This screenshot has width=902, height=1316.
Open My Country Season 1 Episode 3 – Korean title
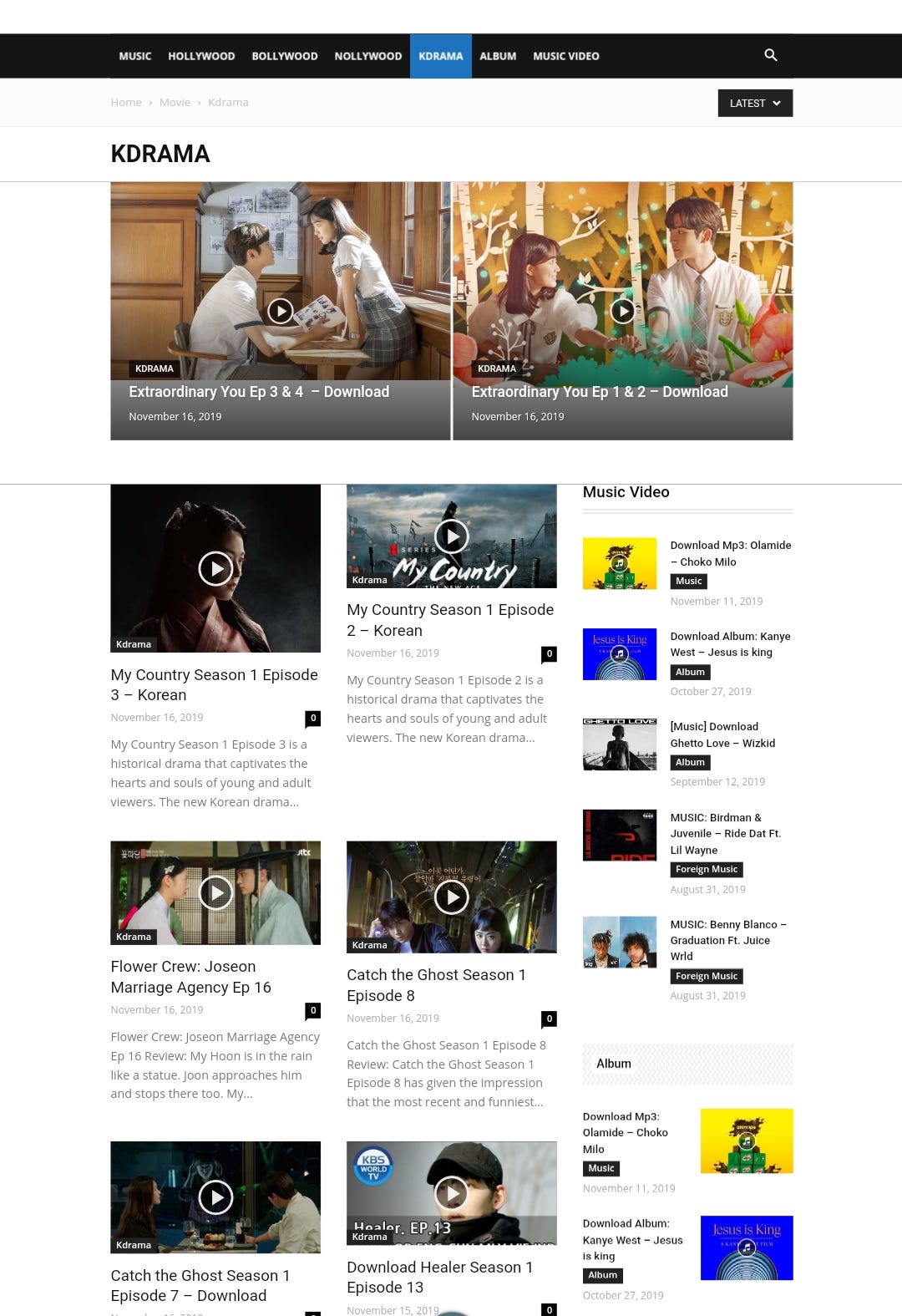click(215, 685)
